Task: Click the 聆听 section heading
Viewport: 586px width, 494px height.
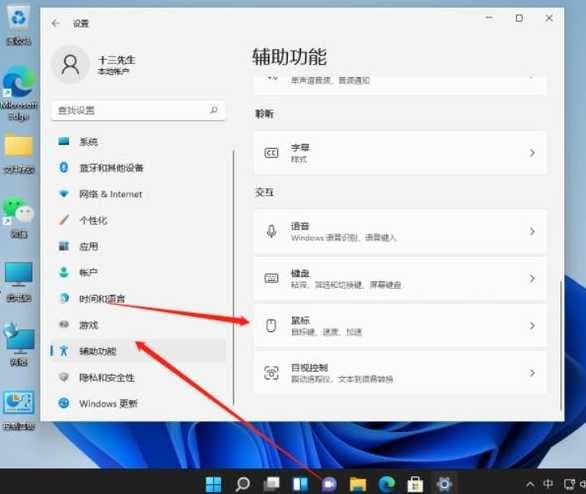Action: coord(265,114)
